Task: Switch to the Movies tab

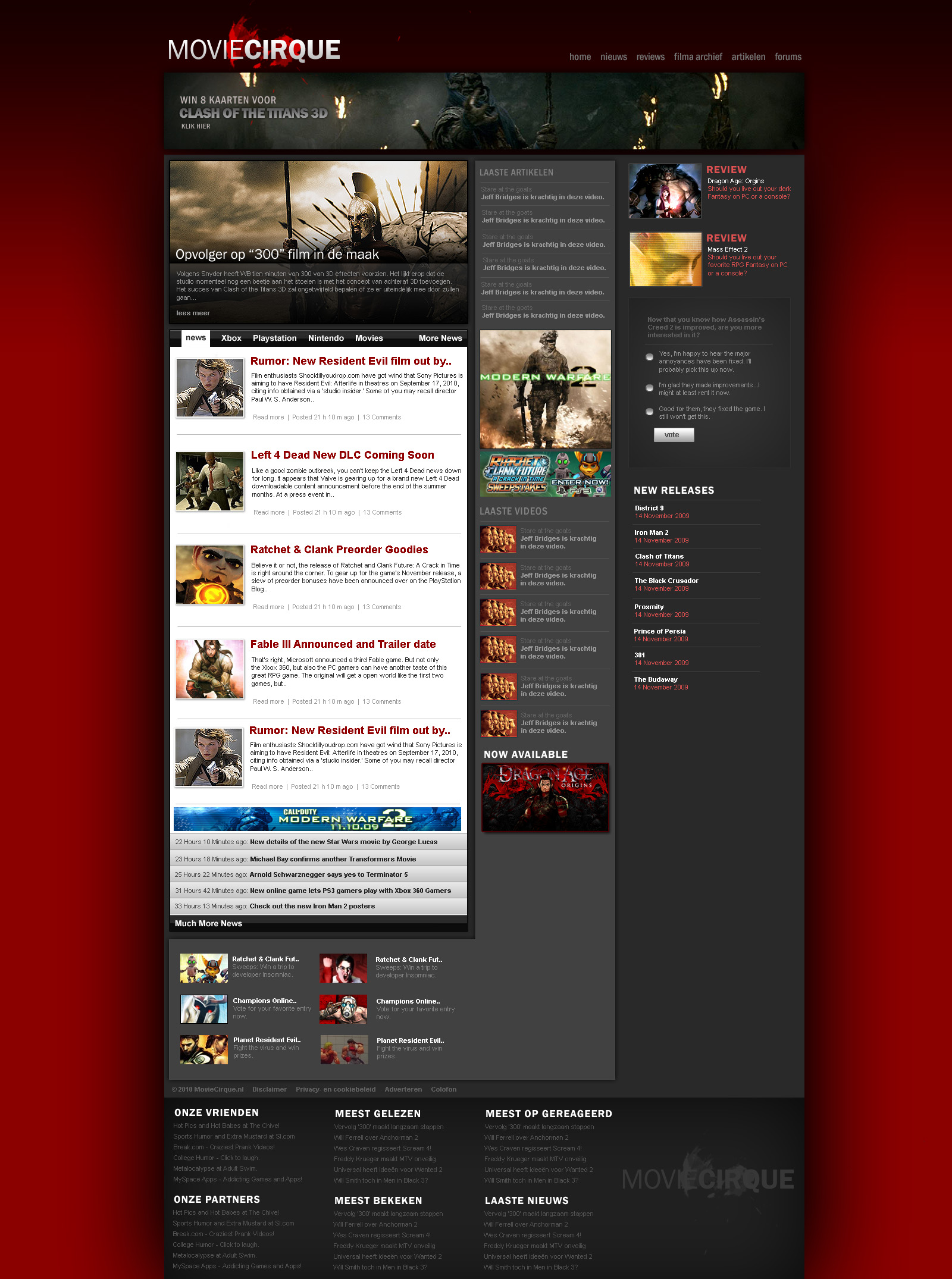Action: 369,338
